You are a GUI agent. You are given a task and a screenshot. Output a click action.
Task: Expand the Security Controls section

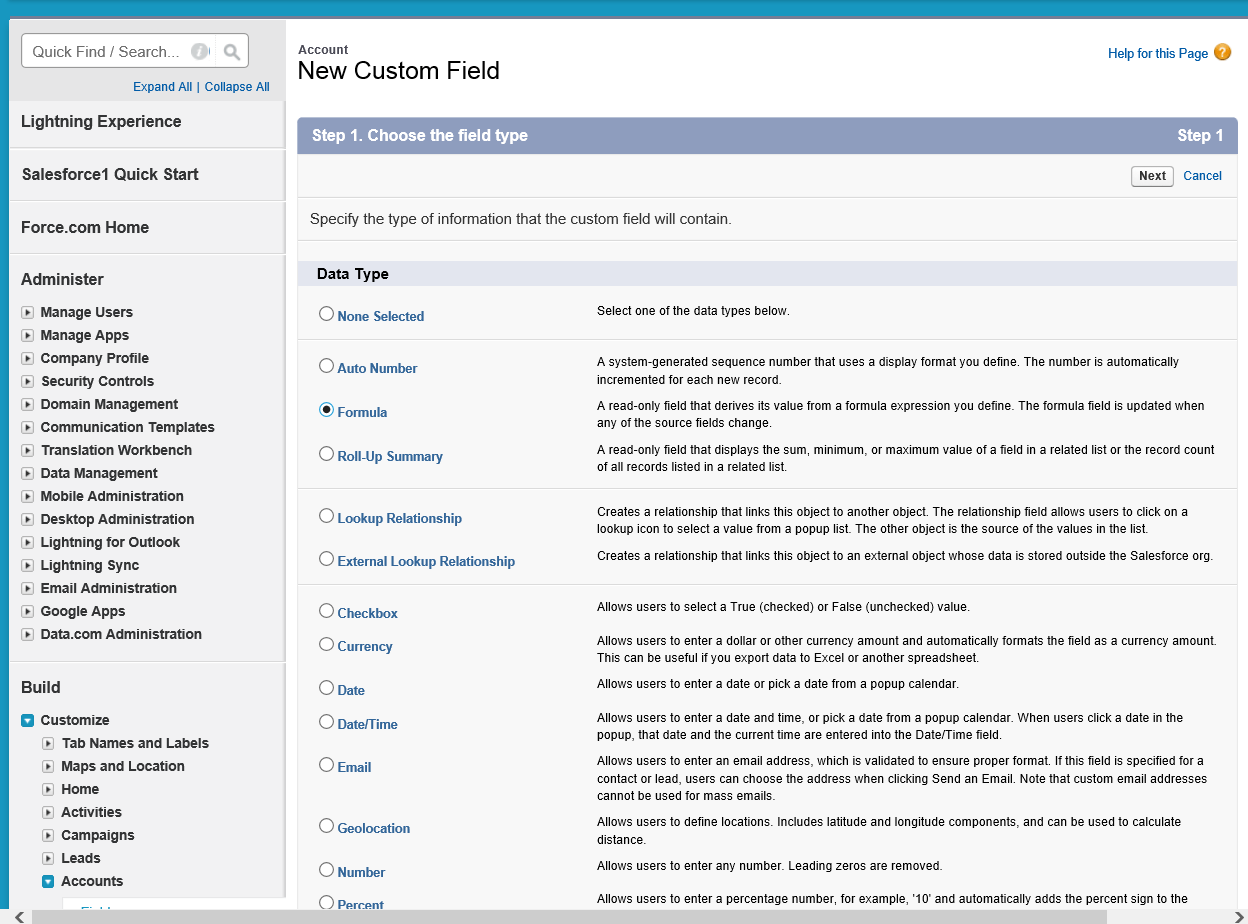pyautogui.click(x=27, y=381)
